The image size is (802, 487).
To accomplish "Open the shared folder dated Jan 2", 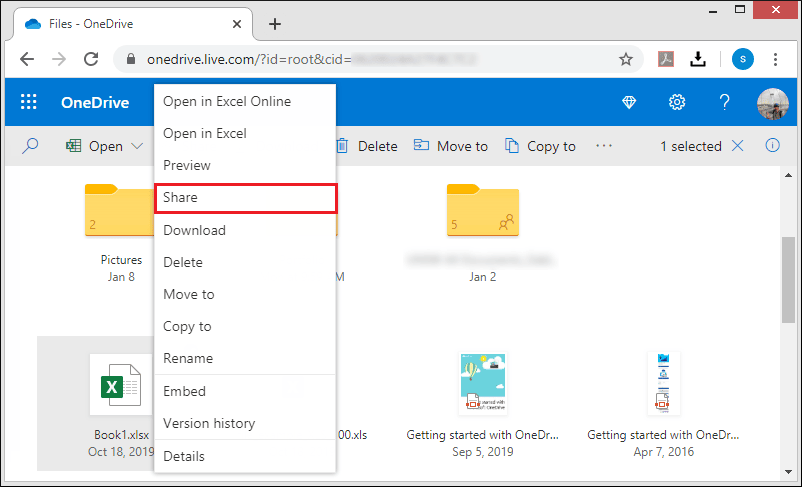I will click(x=483, y=210).
